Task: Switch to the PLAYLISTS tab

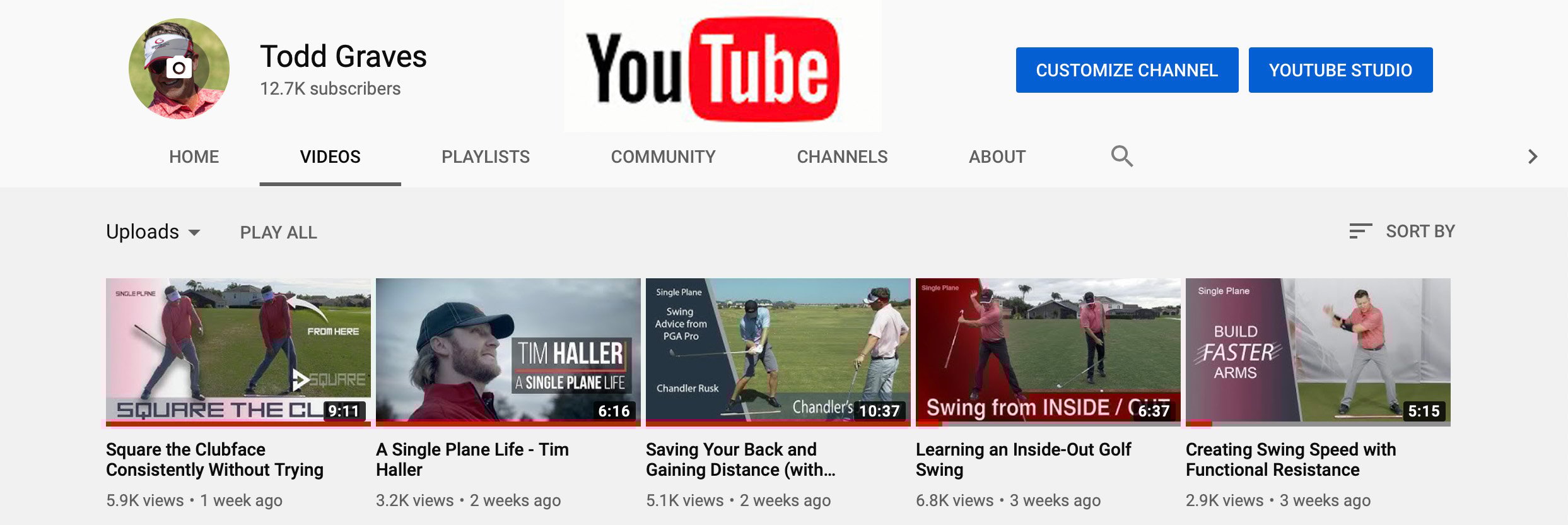Action: [x=486, y=156]
